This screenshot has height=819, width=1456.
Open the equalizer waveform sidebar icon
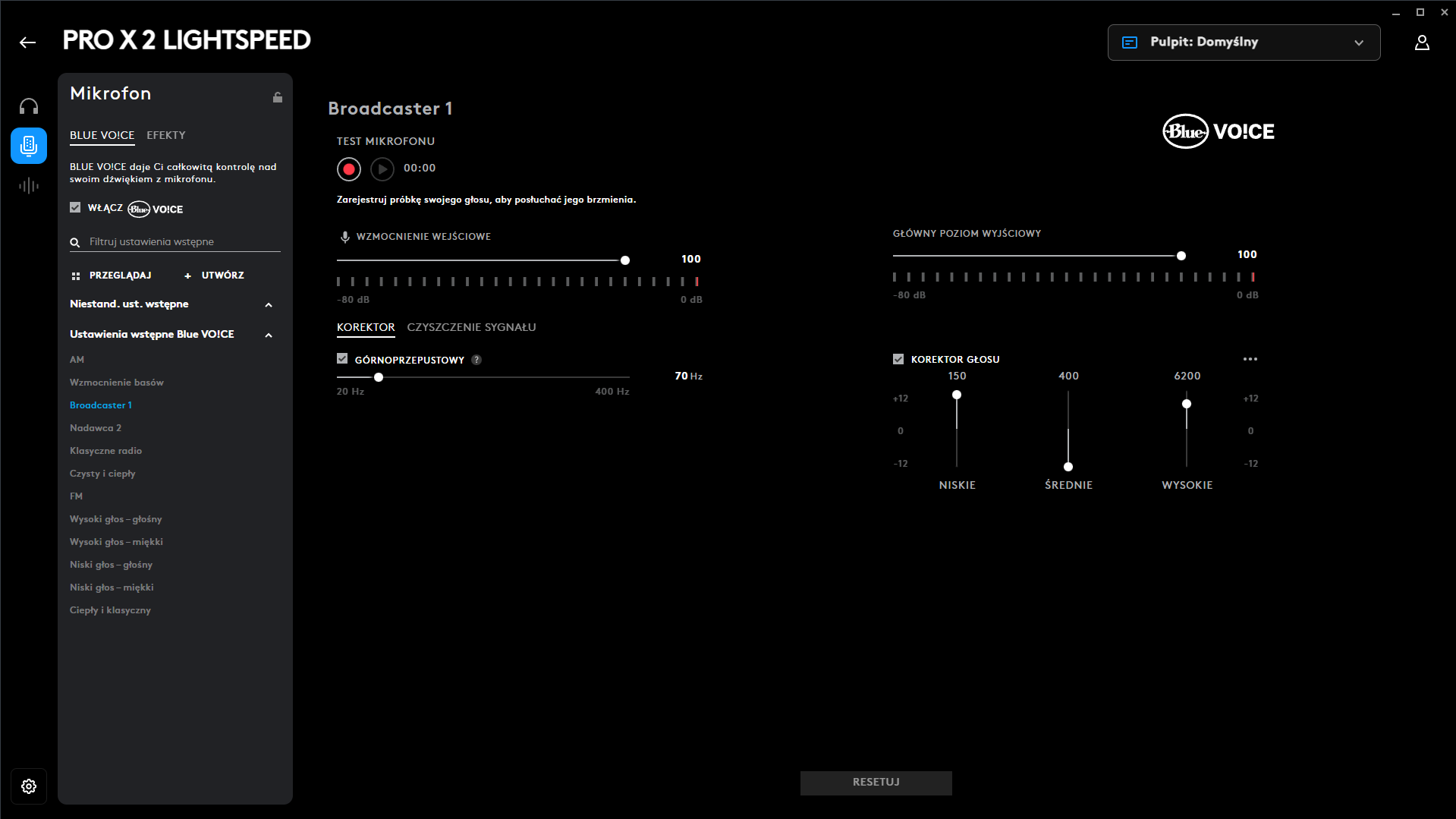29,185
